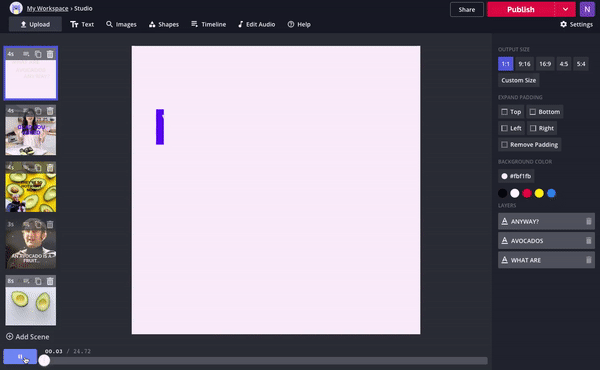
Task: Pause playback with the pause button
Action: click(20, 357)
